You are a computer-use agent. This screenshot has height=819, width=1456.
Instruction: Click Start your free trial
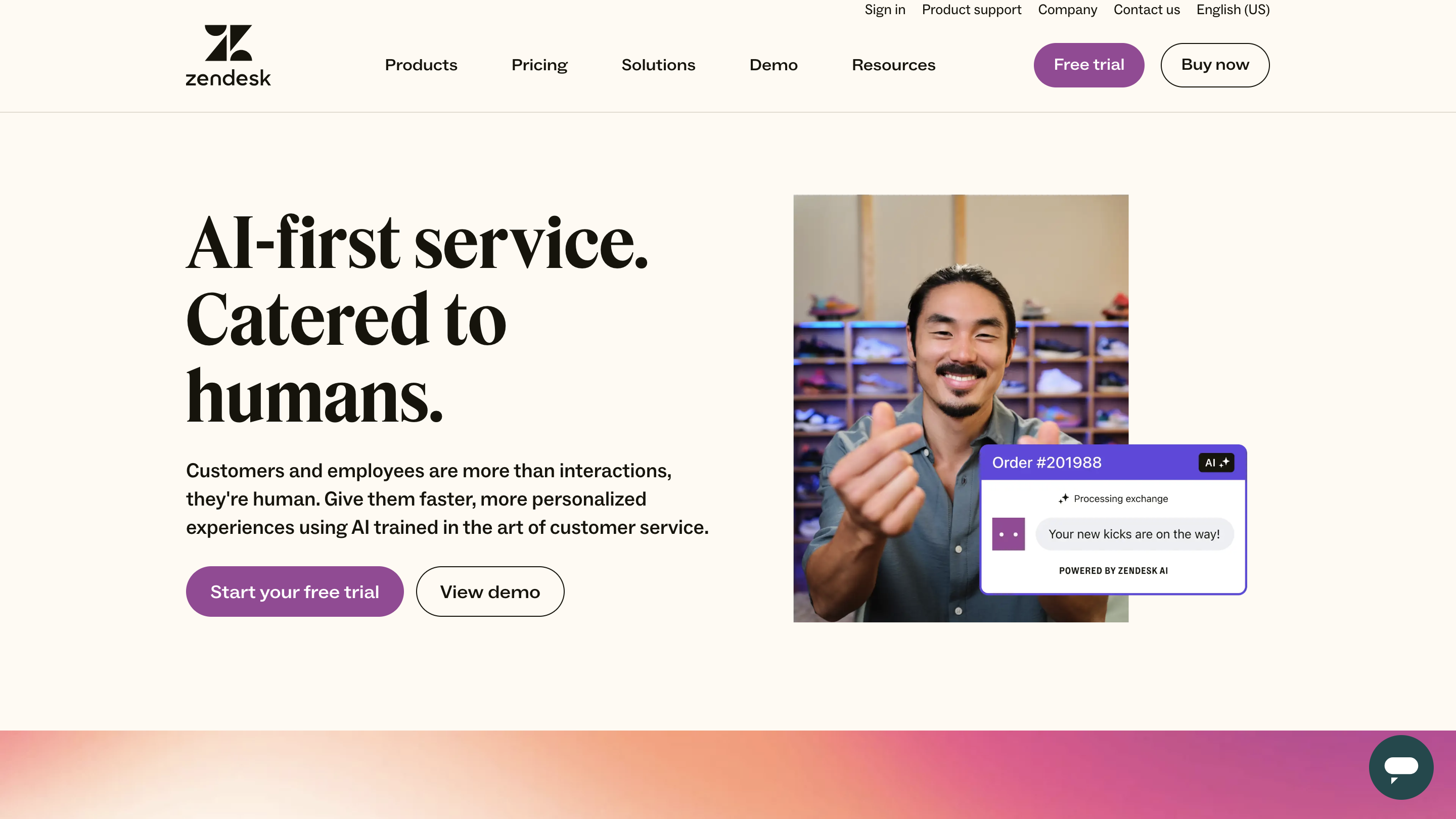coord(294,591)
